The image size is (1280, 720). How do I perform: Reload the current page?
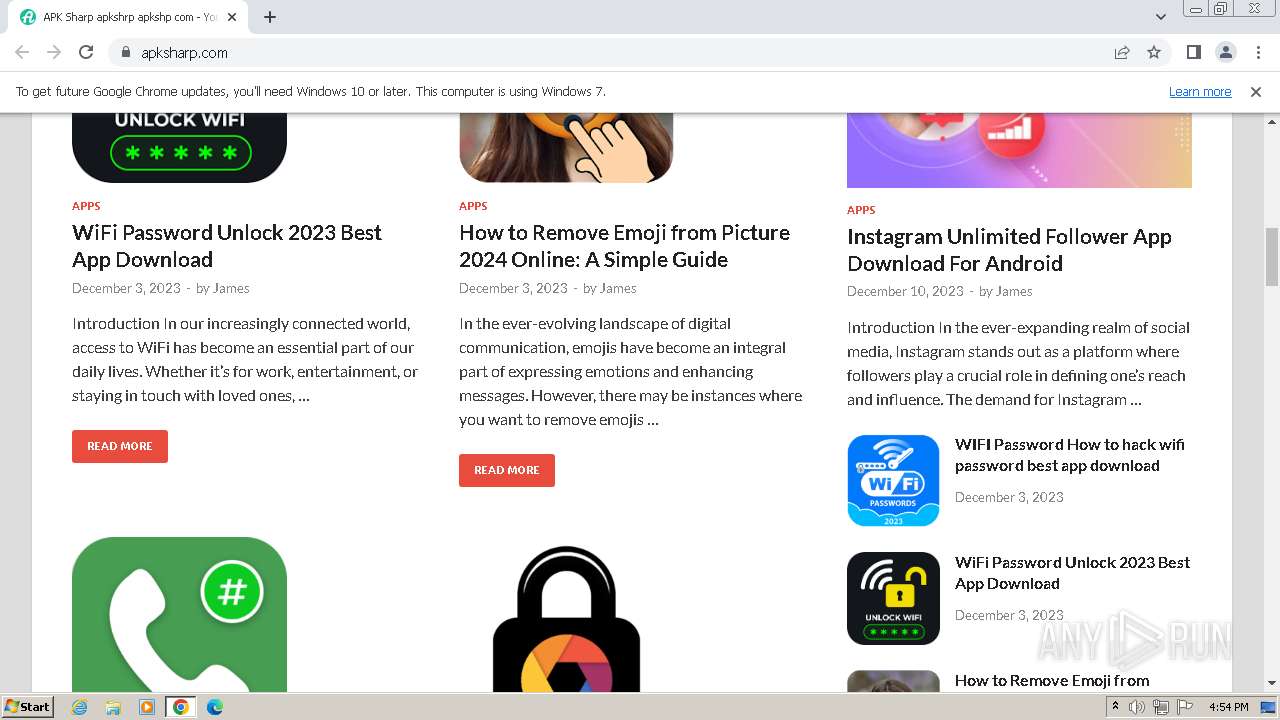click(86, 52)
